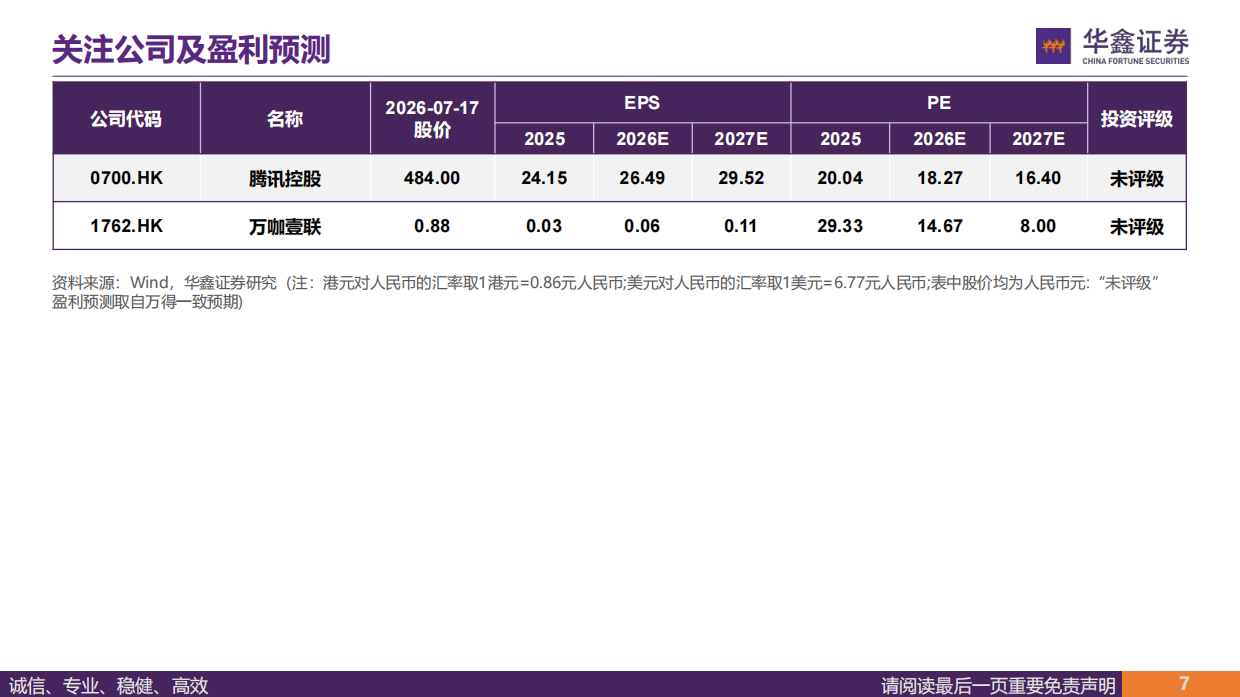Click 未评级 rating in 万咖壹联 row
Screen dimensions: 1240x697
coord(1137,227)
